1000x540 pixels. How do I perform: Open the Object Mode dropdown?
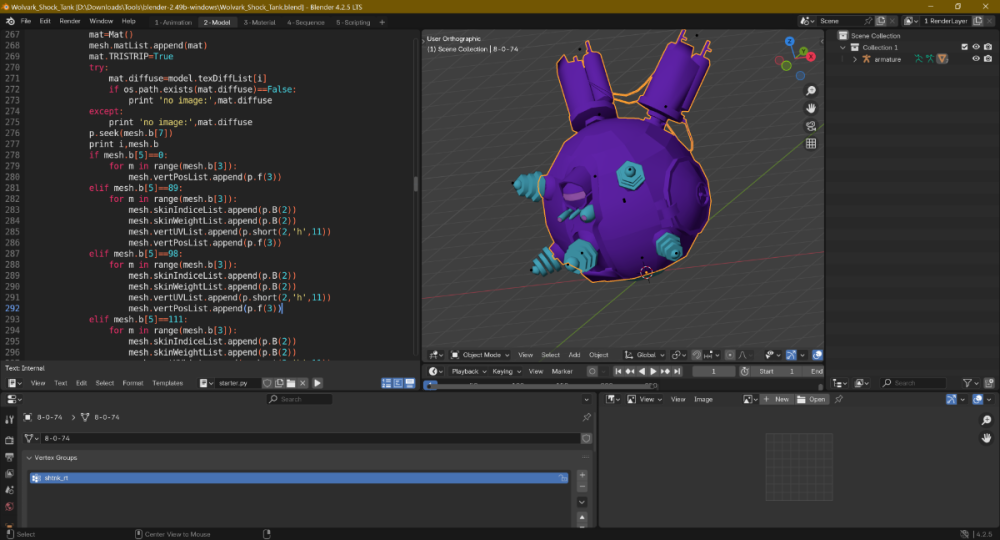point(480,355)
